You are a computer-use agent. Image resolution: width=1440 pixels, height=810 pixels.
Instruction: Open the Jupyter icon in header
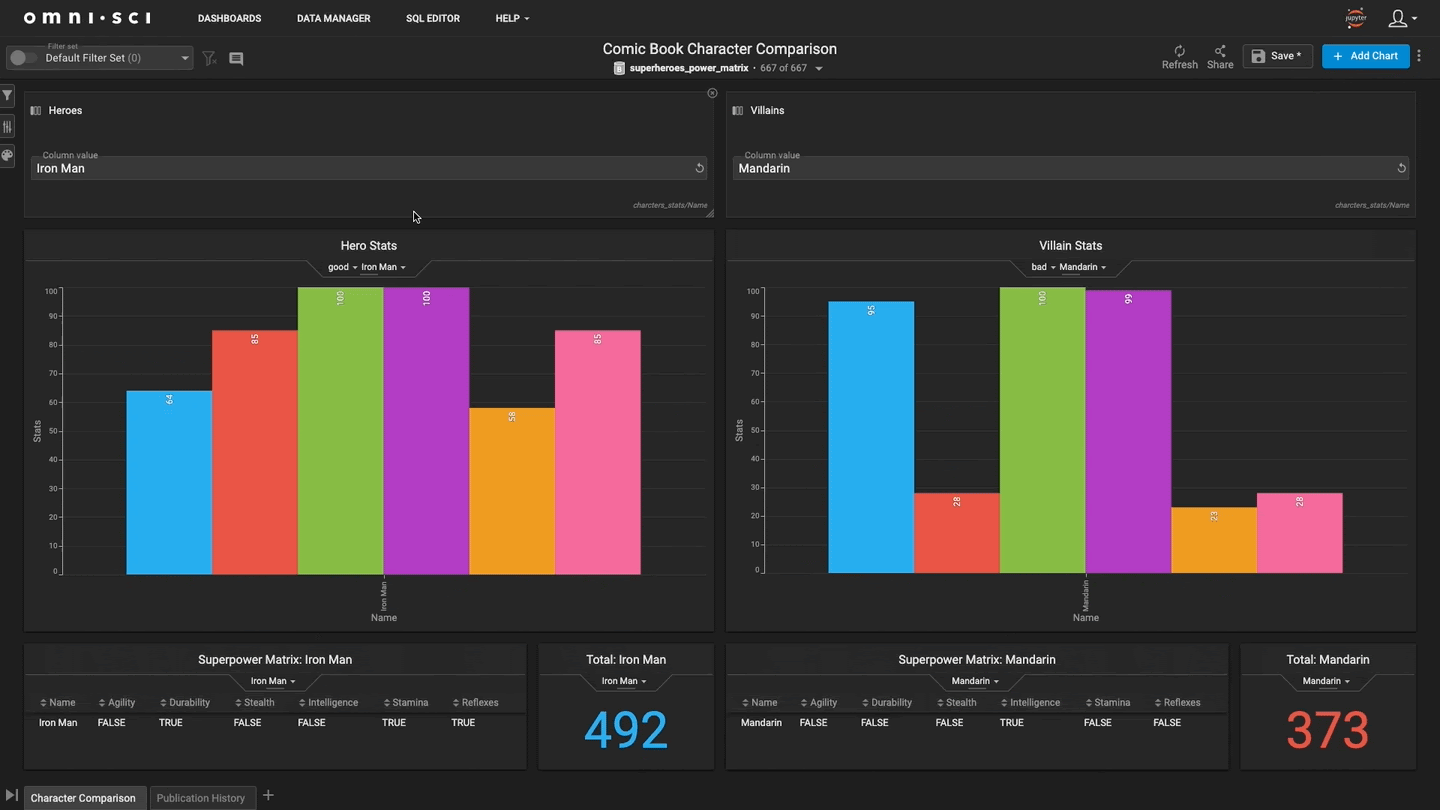point(1355,17)
